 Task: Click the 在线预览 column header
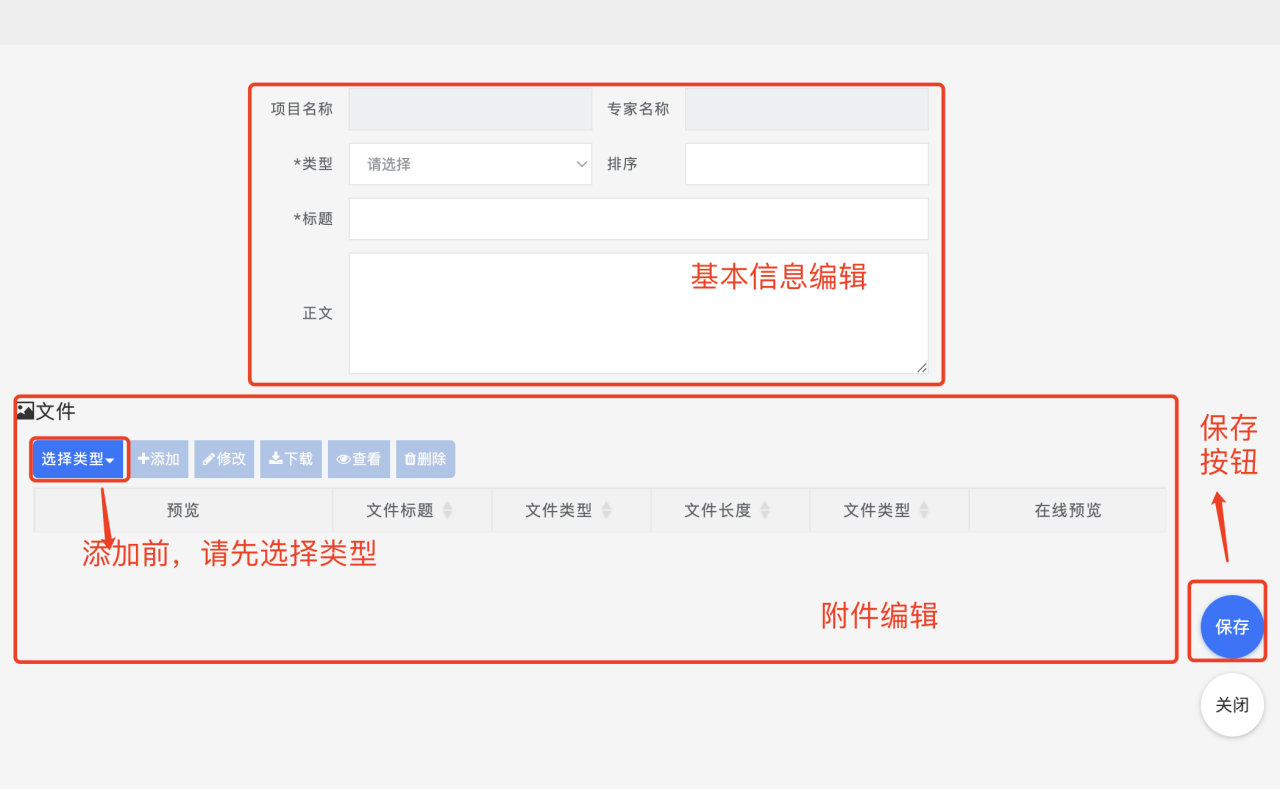point(1067,510)
